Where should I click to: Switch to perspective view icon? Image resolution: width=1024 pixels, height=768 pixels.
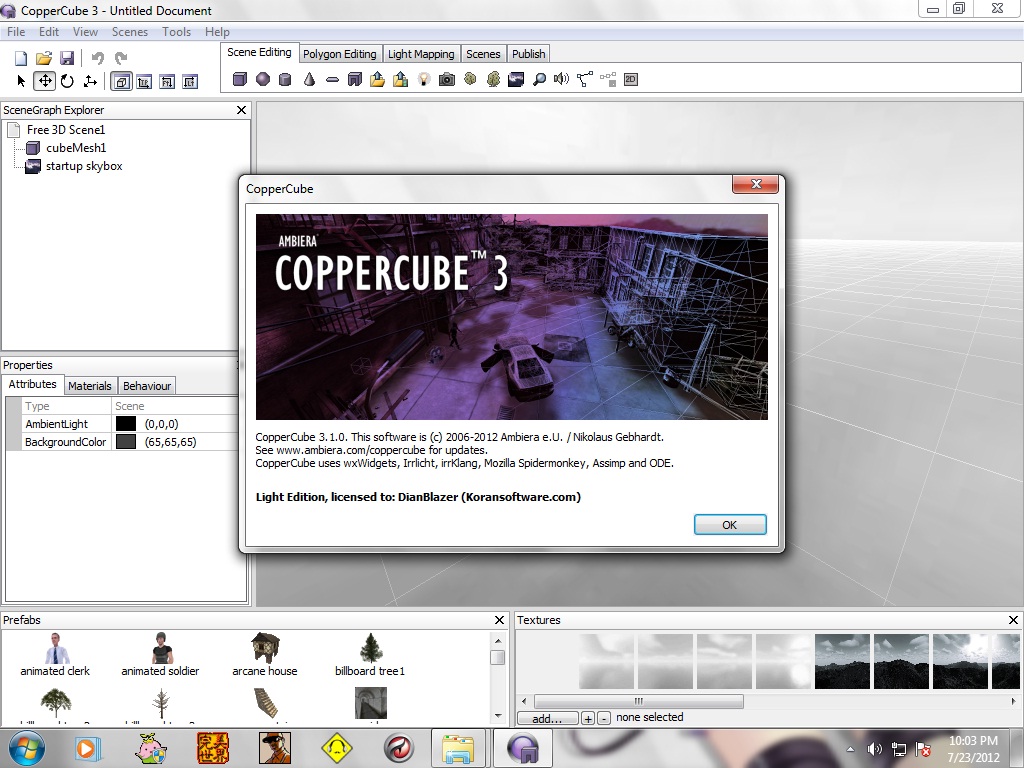121,82
